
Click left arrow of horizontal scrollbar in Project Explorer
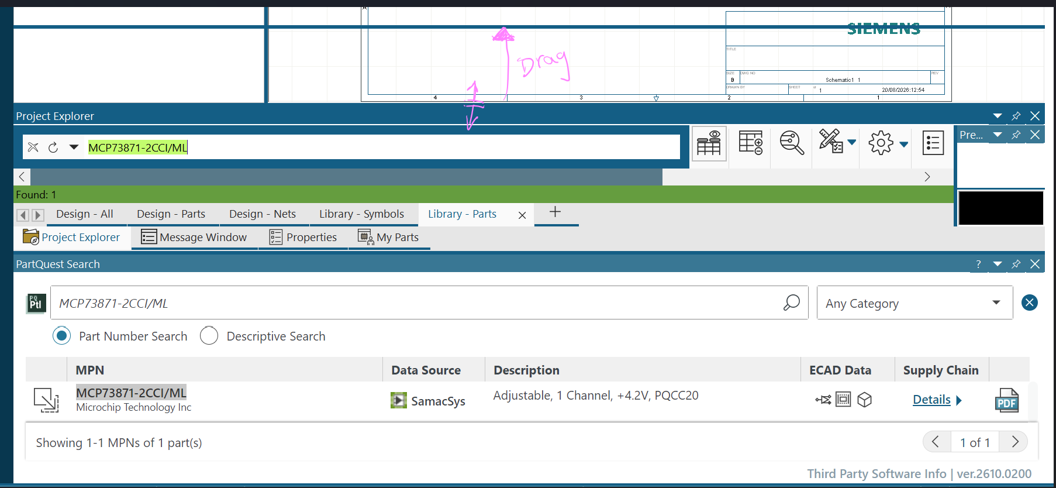[22, 176]
